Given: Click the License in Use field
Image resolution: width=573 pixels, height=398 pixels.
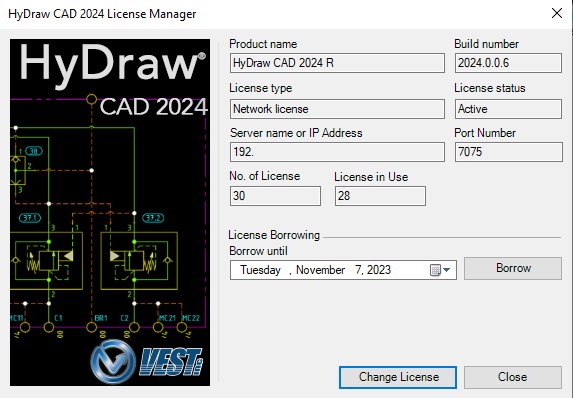Looking at the screenshot, I should pyautogui.click(x=380, y=196).
